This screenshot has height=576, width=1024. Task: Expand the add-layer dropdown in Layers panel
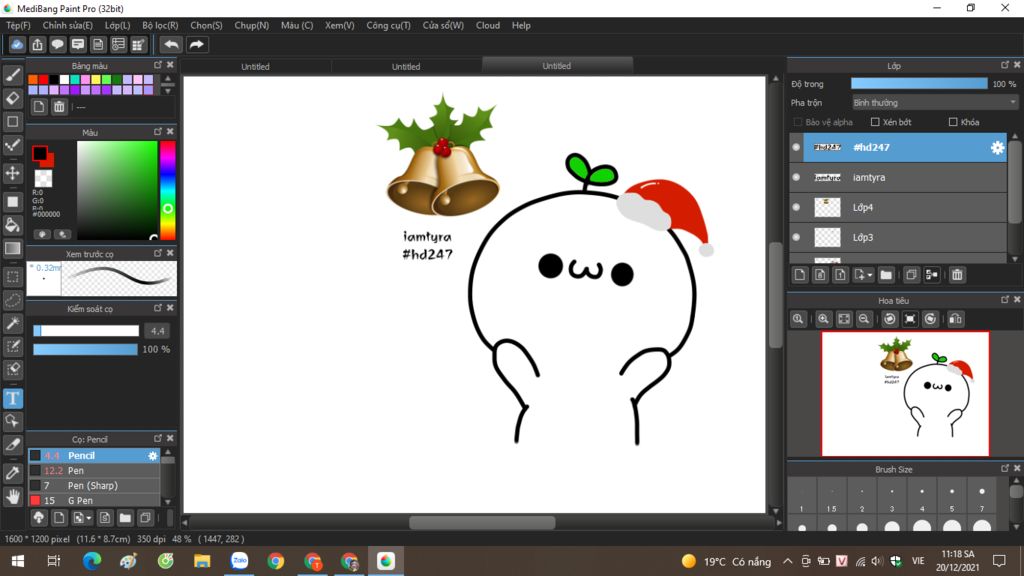[863, 275]
